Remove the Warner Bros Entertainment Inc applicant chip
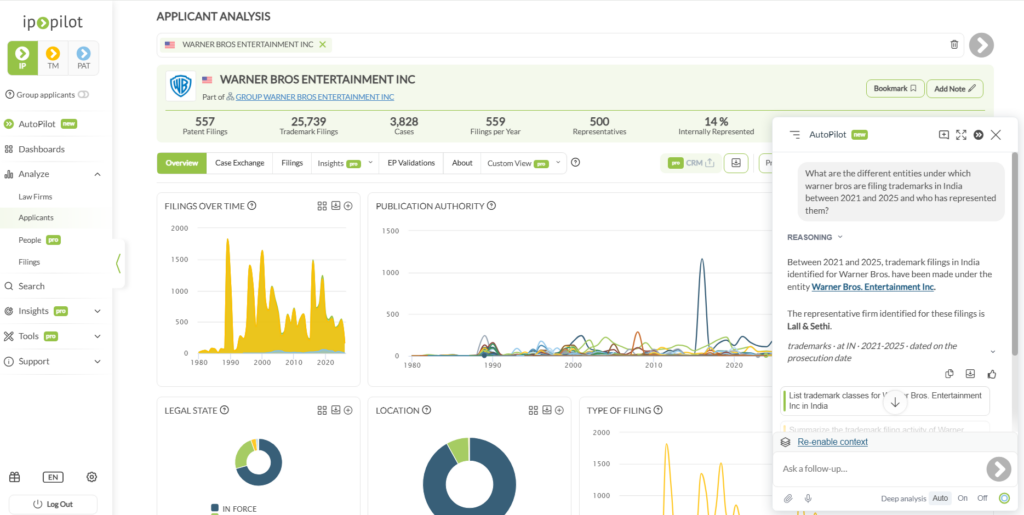 322,44
